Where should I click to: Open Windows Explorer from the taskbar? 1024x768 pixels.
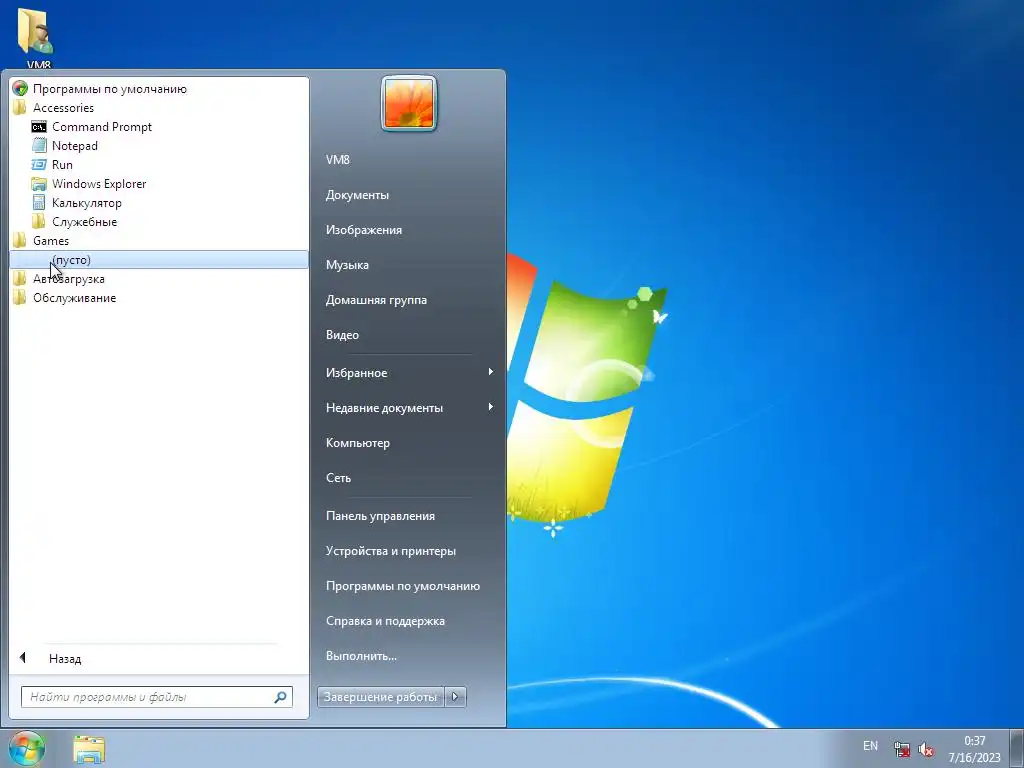point(89,749)
